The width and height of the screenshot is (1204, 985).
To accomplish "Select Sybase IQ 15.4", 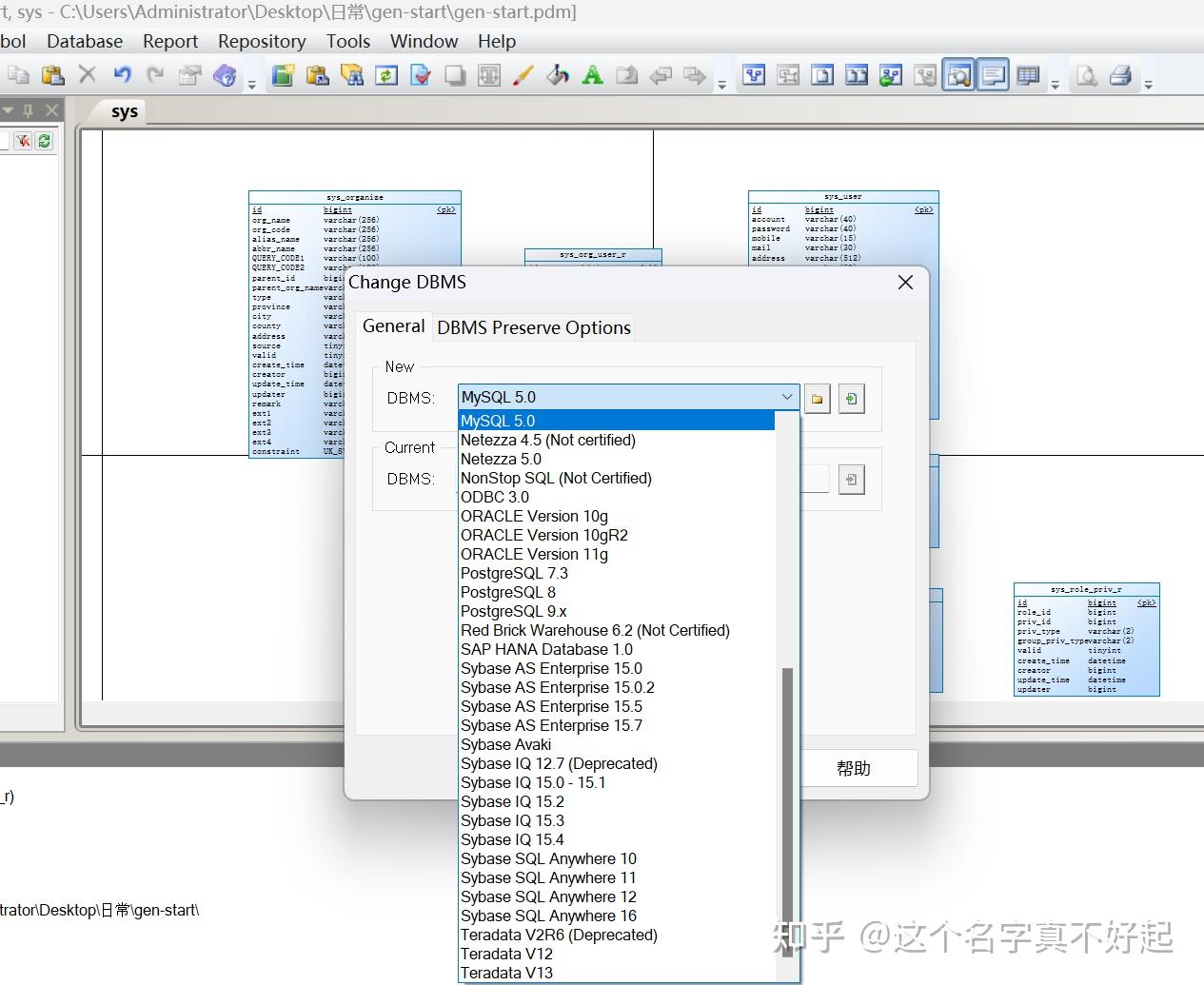I will [617, 839].
